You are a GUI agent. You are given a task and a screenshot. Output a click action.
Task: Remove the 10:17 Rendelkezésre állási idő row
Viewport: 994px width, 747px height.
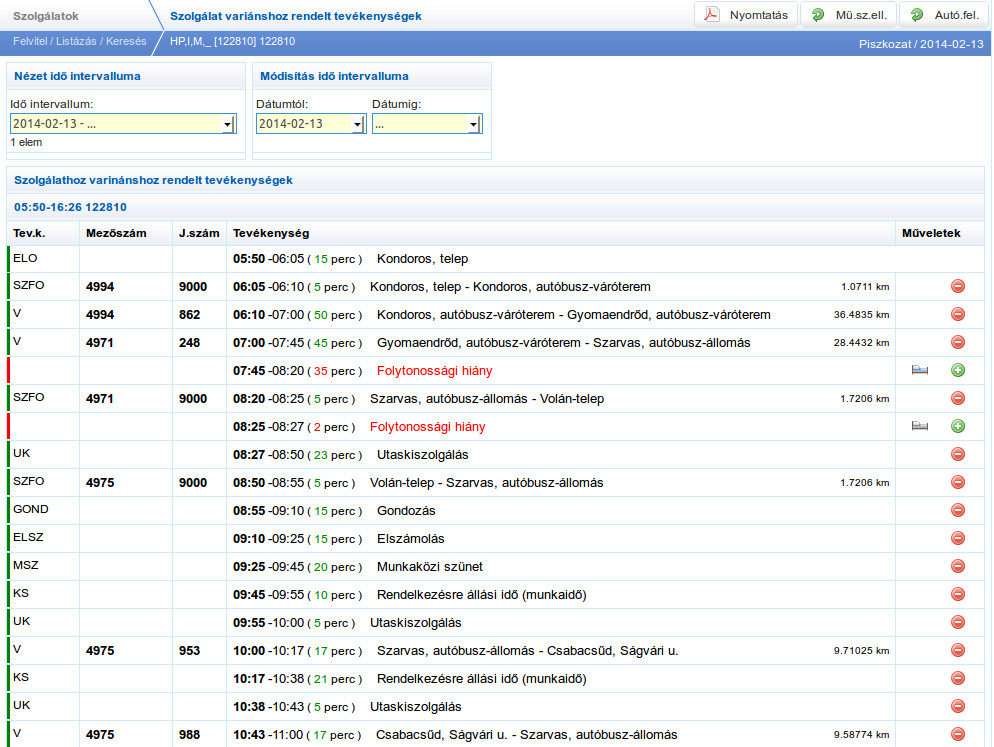pos(958,679)
